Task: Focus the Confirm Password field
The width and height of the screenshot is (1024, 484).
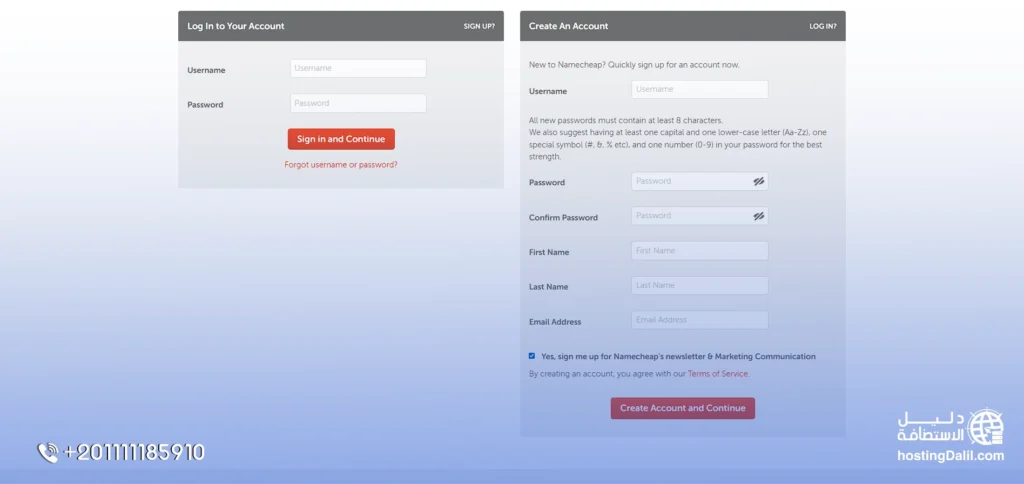Action: 699,216
